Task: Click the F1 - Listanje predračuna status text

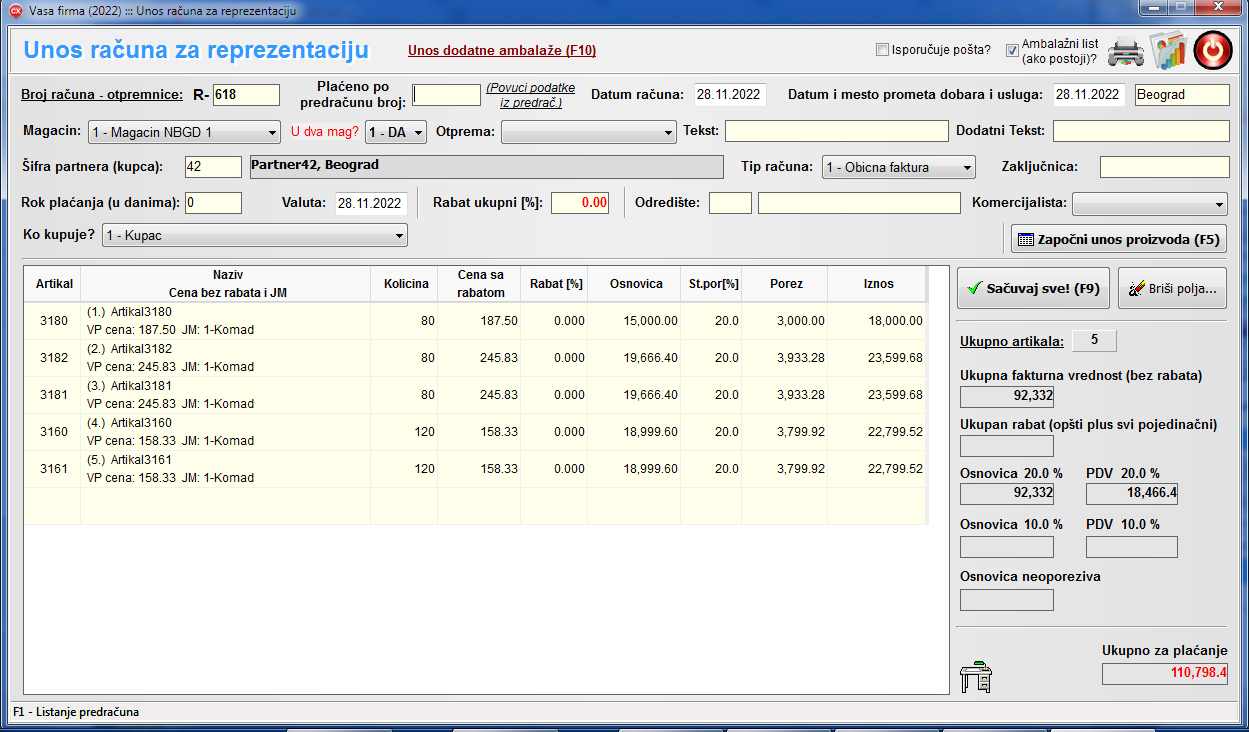Action: [x=76, y=712]
